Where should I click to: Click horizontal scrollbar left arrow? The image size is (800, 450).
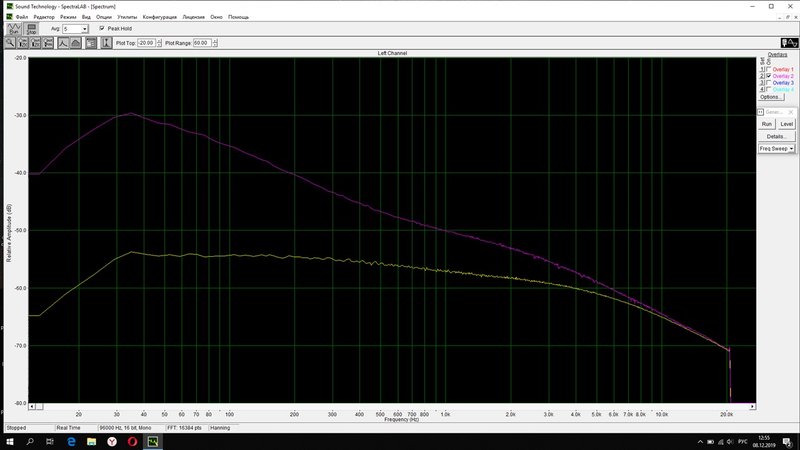32,407
